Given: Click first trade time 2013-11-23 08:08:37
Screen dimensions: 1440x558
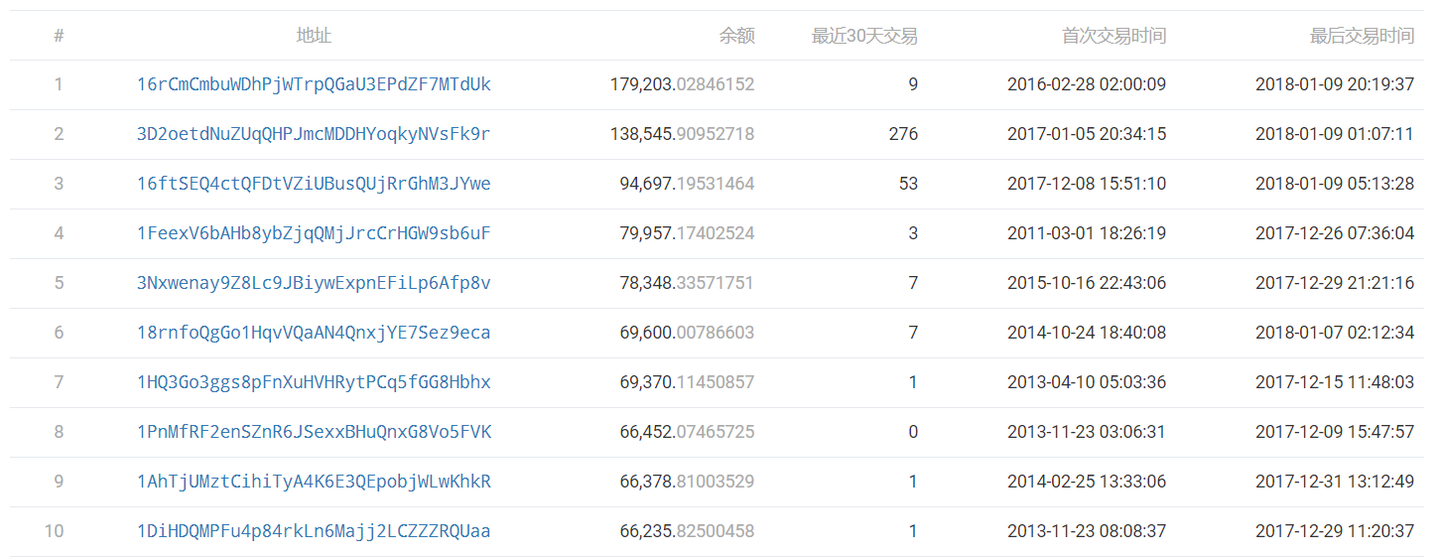Looking at the screenshot, I should (x=1086, y=532).
